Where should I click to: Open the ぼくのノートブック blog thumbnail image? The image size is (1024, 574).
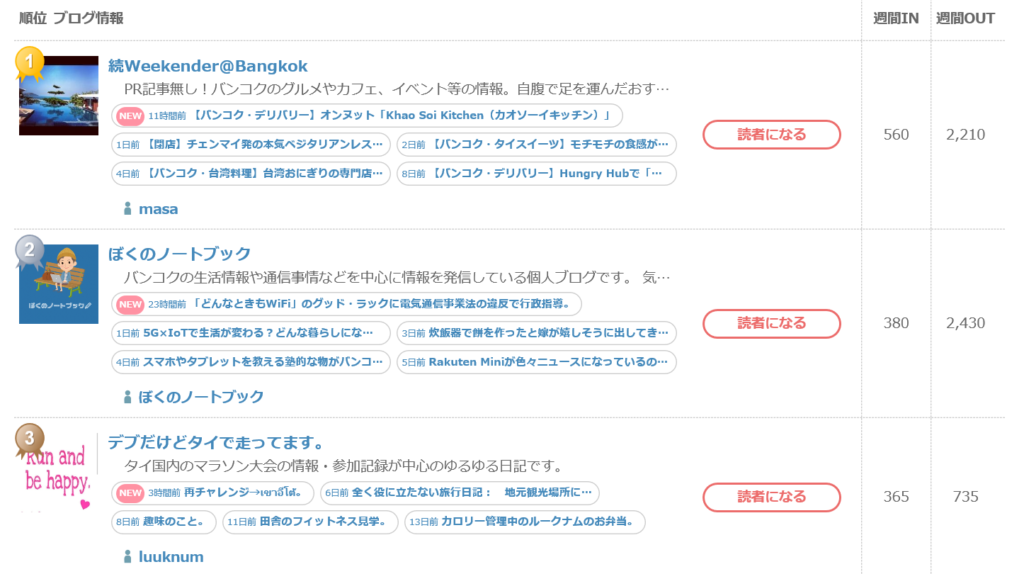click(59, 284)
